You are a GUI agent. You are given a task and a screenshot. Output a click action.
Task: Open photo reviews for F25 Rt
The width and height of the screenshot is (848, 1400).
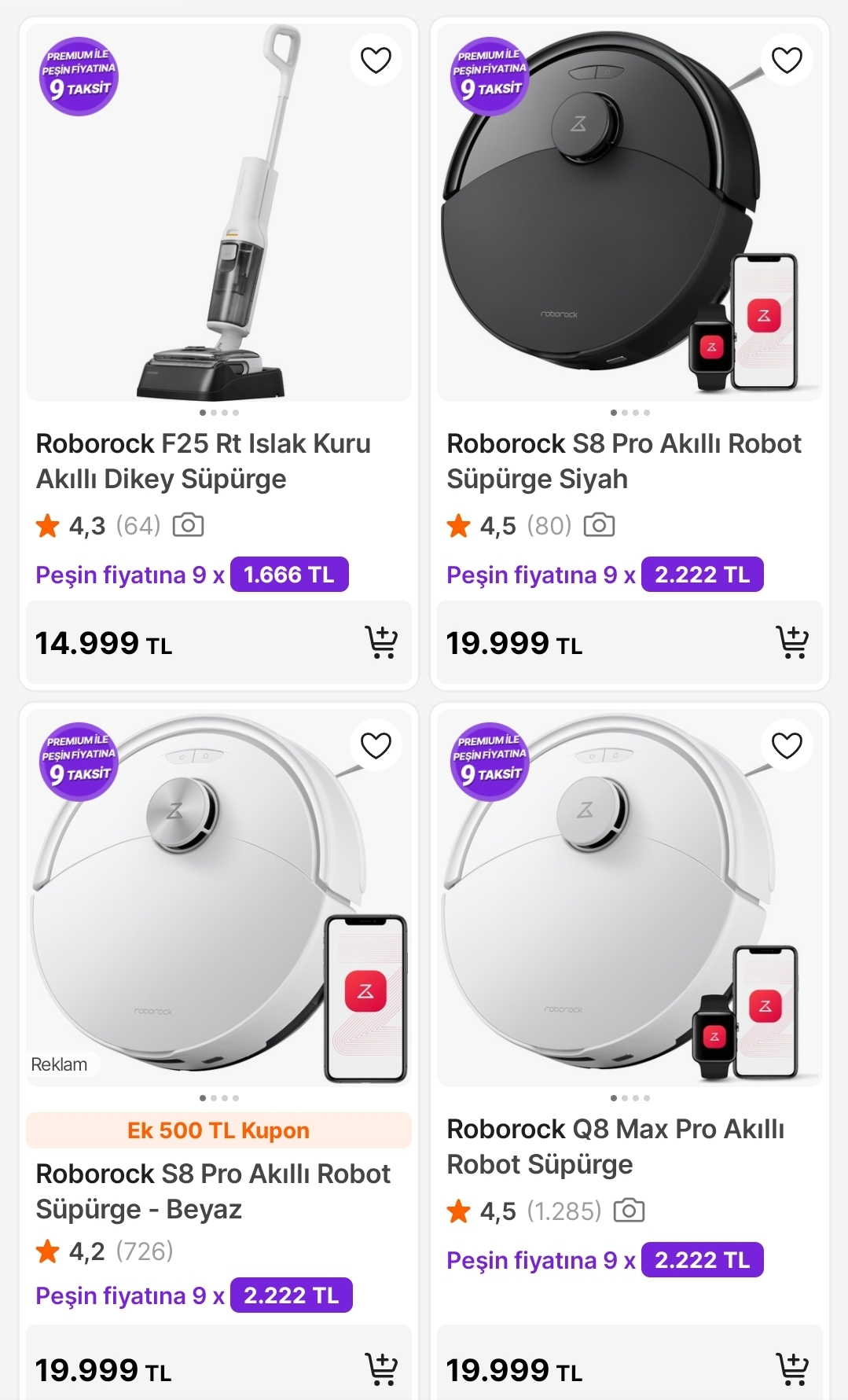tap(188, 525)
